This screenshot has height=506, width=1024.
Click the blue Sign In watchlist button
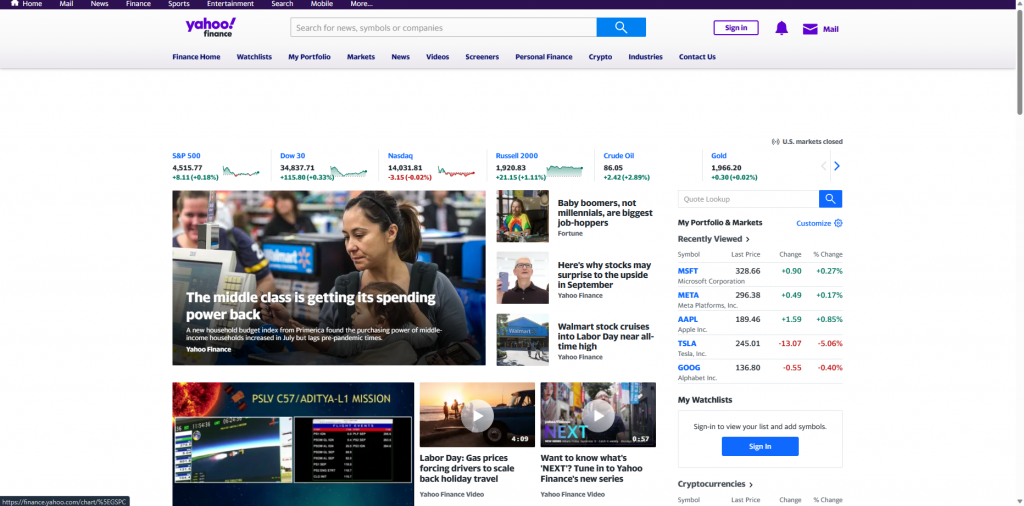760,447
